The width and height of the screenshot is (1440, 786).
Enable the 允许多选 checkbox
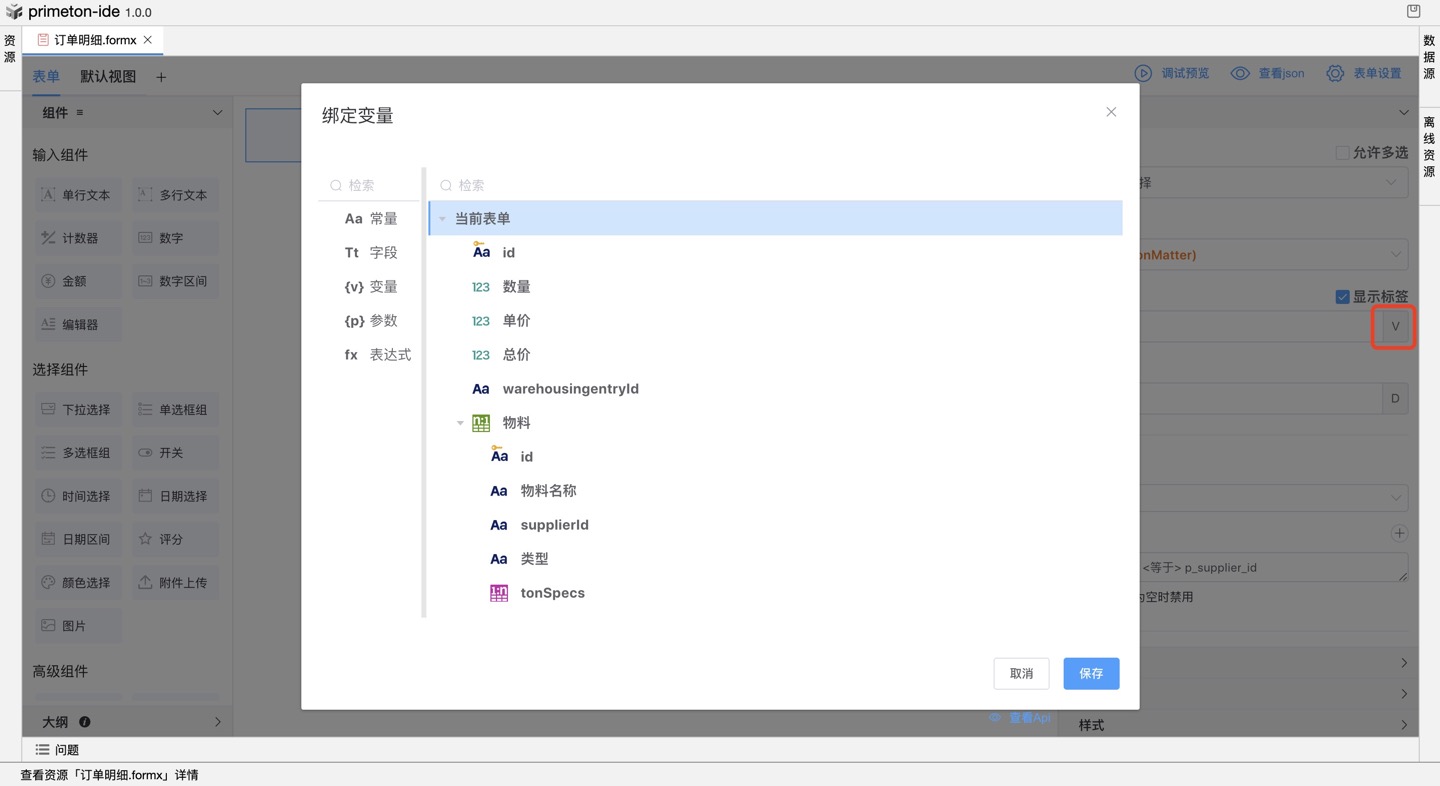pos(1342,153)
